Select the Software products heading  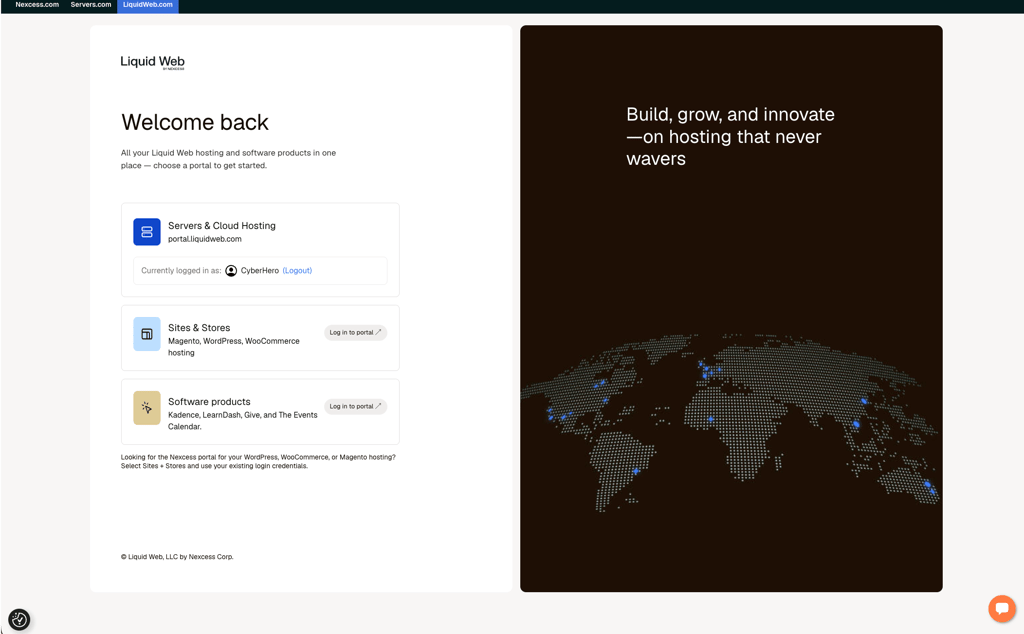click(x=209, y=402)
